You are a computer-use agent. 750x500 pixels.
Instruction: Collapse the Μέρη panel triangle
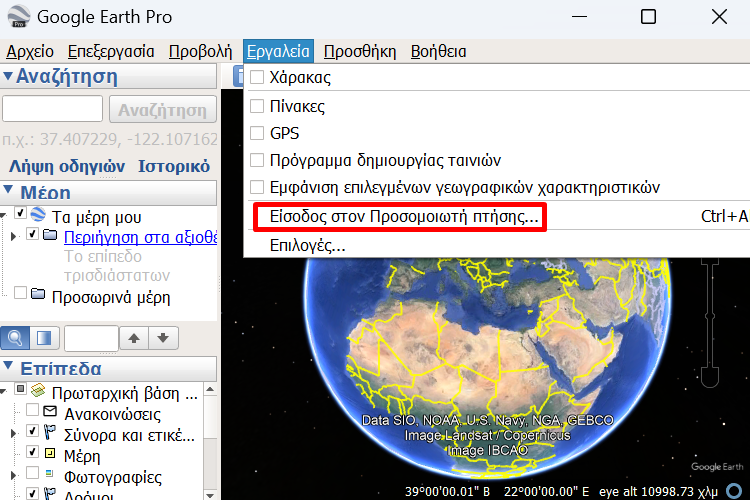tap(8, 189)
